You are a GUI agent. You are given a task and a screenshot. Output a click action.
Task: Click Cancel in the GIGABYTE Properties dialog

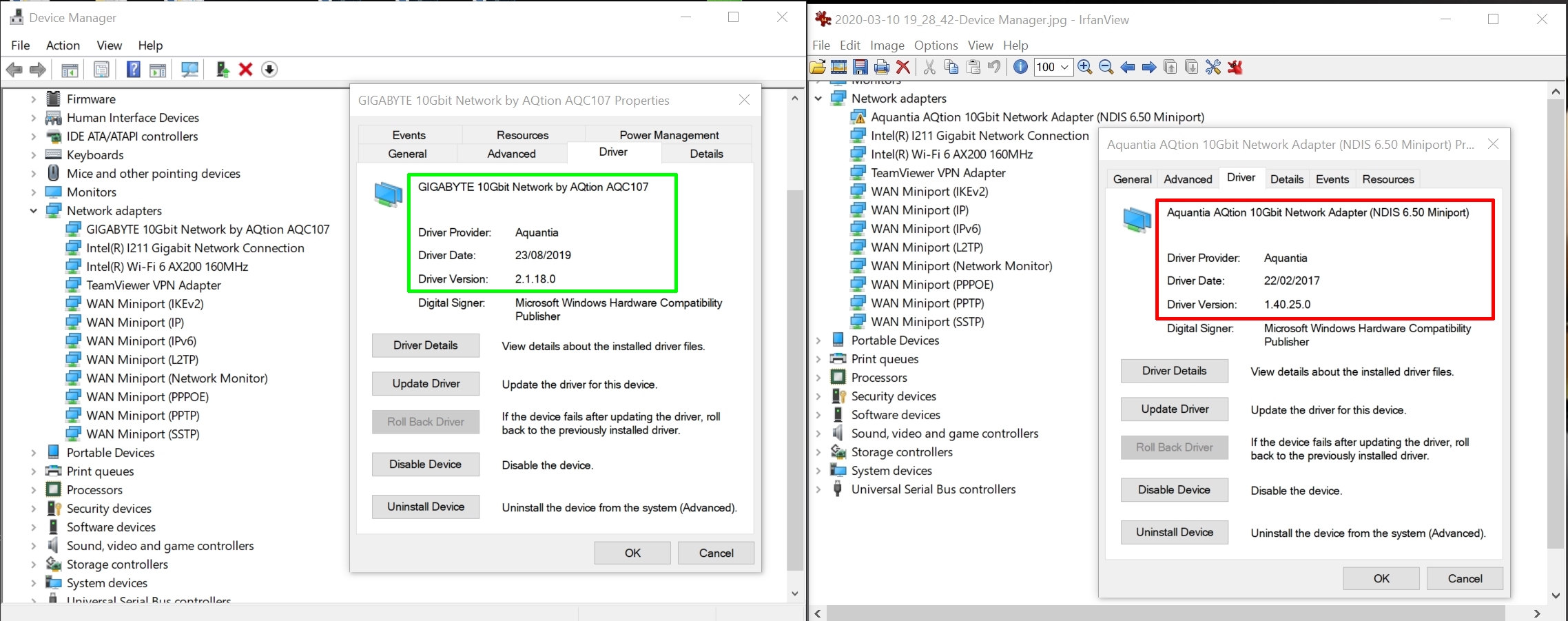716,553
